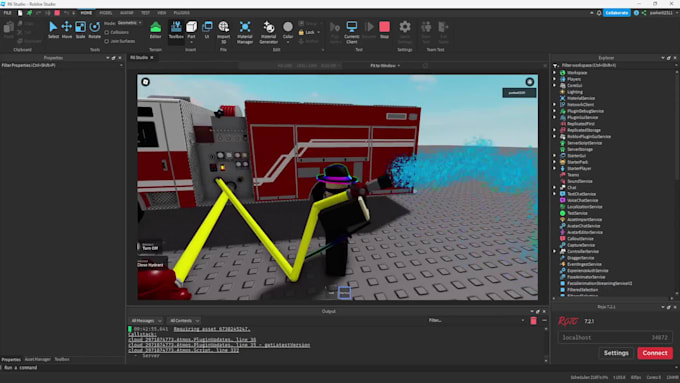The width and height of the screenshot is (680, 383).
Task: Open the Toolbox from ribbon
Action: (x=176, y=30)
